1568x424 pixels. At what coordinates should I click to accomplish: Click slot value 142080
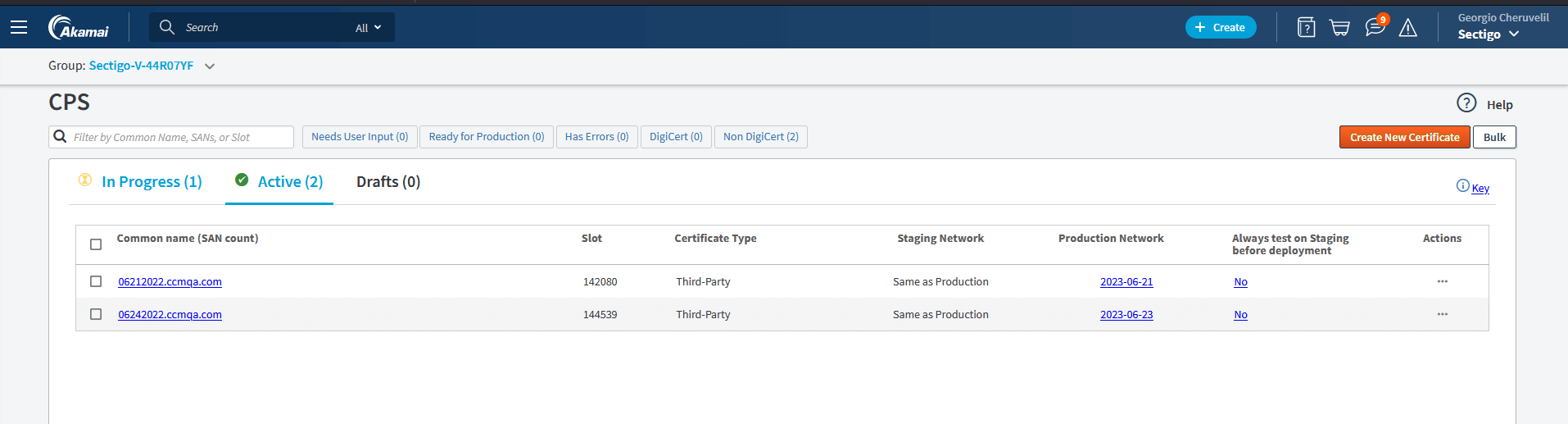600,282
